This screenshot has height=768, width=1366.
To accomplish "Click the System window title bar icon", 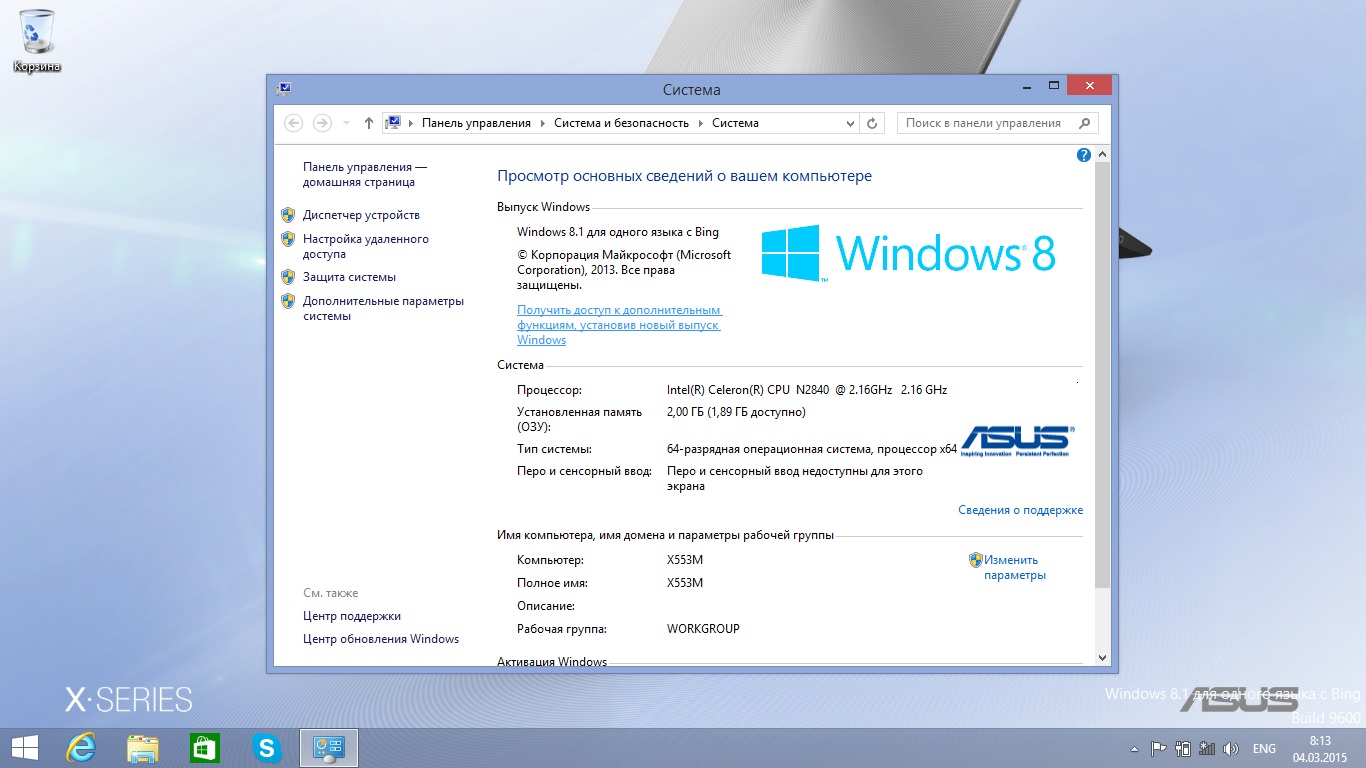I will (x=284, y=89).
